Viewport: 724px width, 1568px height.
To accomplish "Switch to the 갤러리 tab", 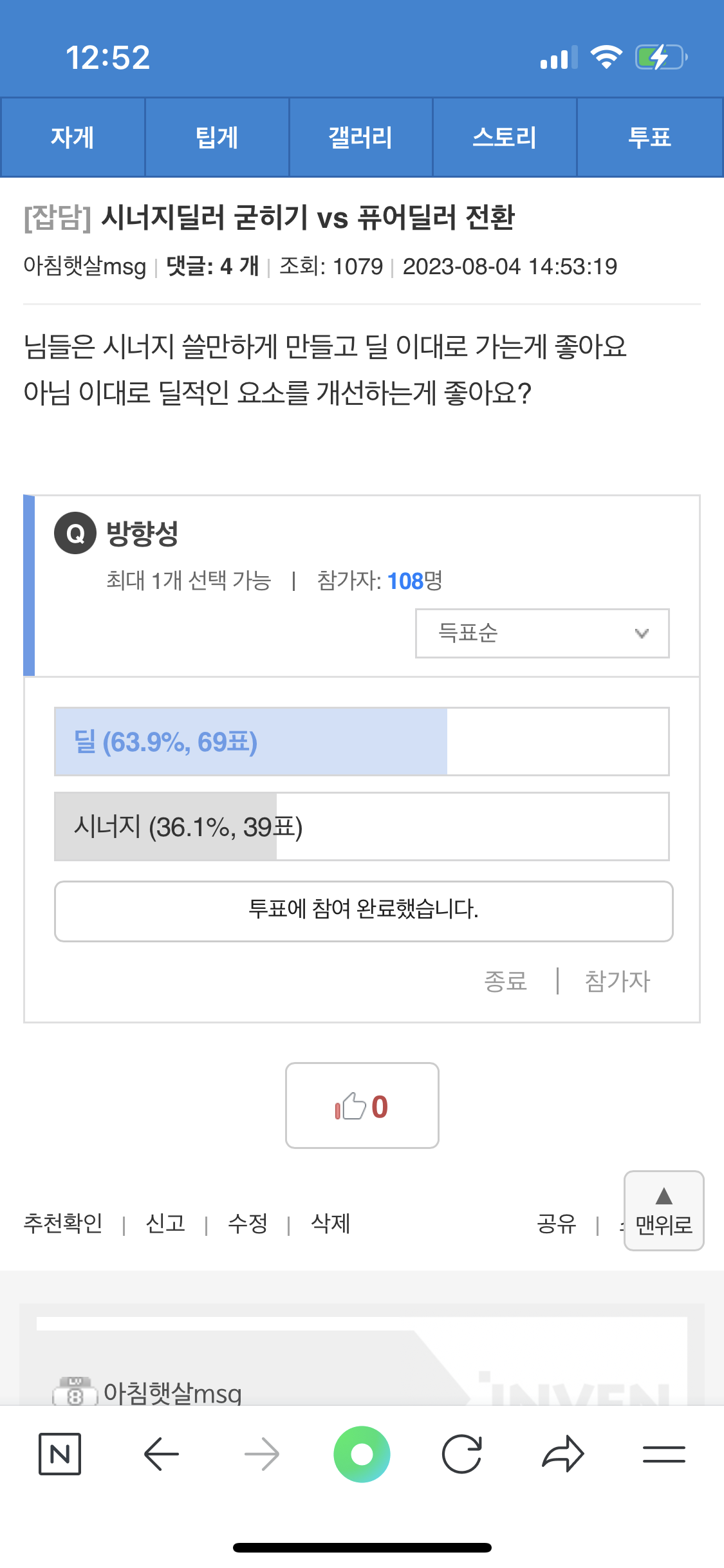I will [x=360, y=137].
